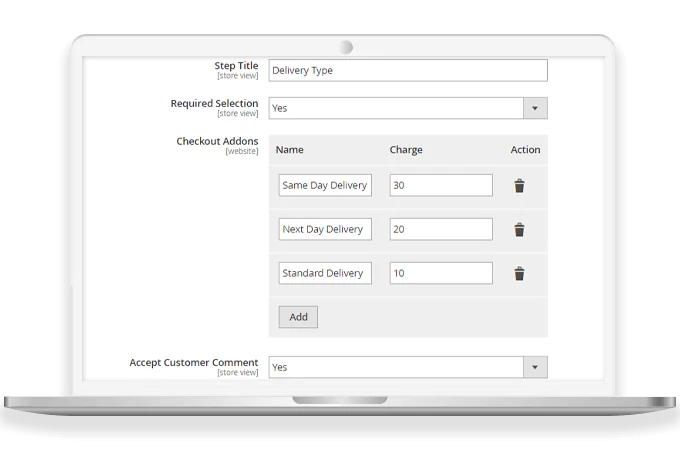Click the Accept Customer Comment label
The width and height of the screenshot is (680, 450).
(x=194, y=362)
